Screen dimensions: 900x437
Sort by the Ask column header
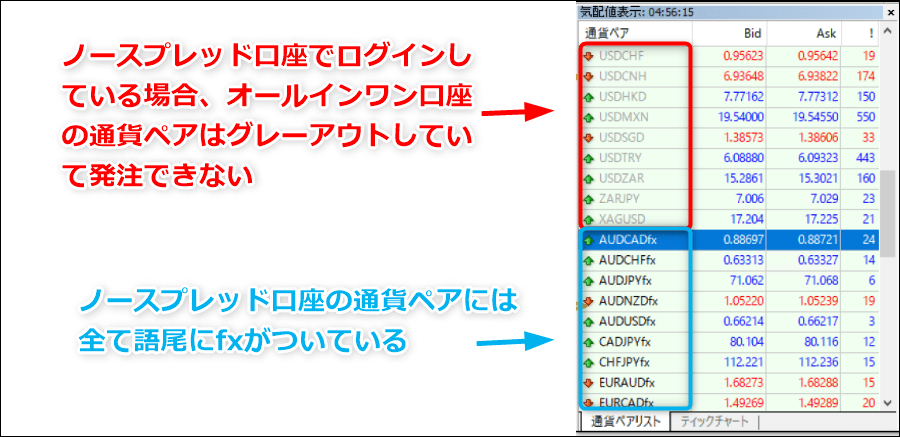click(804, 33)
